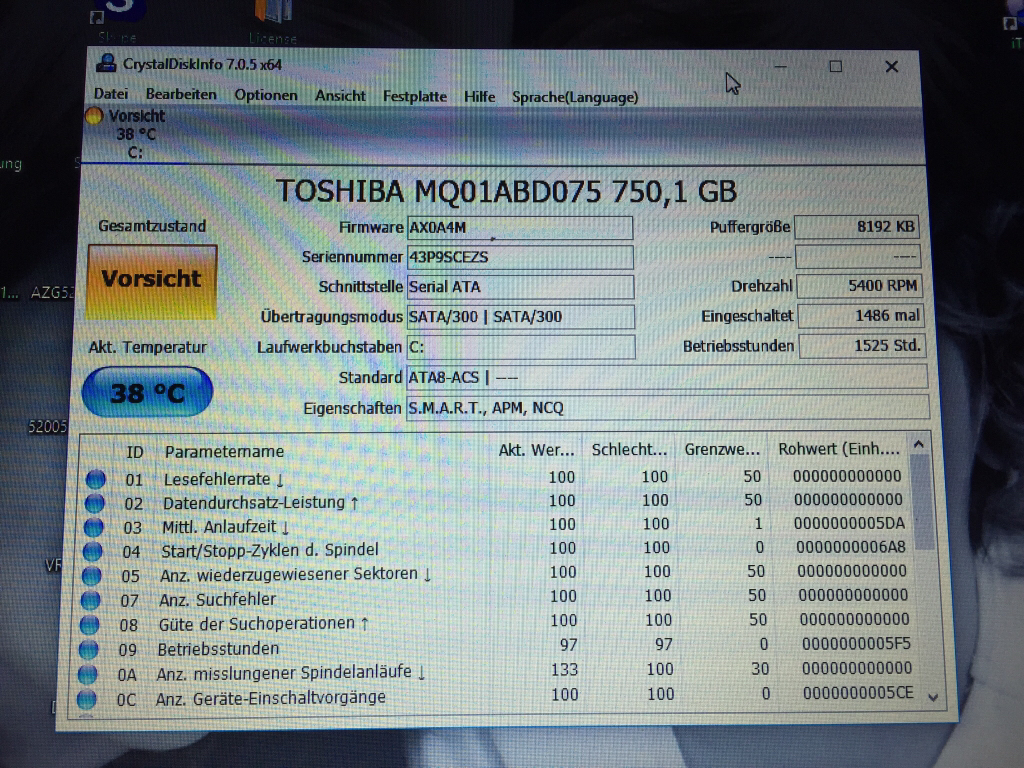Screen dimensions: 1024x768
Task: Click the blue dot for wiederzugewiesener Sektoren
Action: point(91,575)
